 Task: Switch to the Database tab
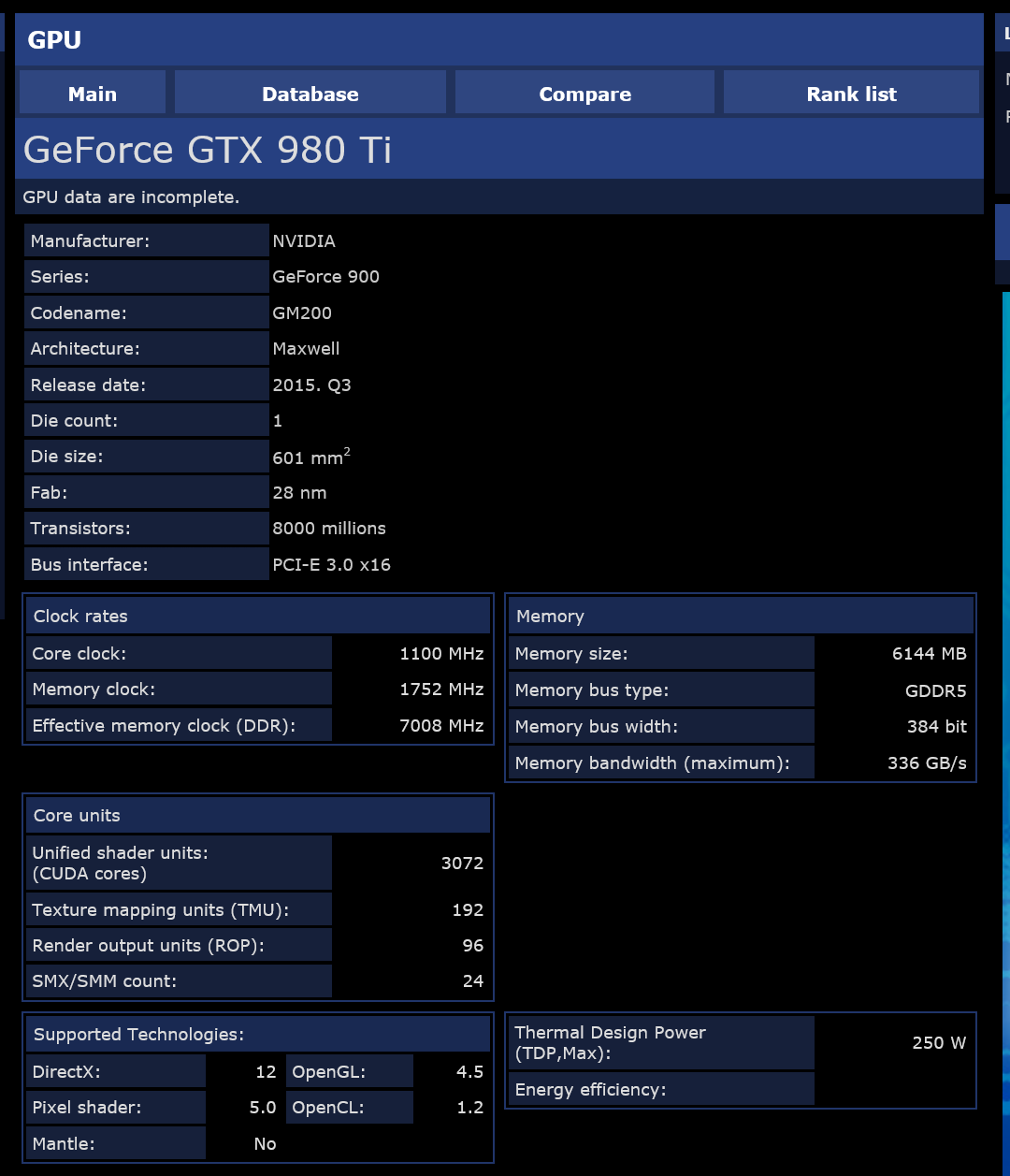click(310, 94)
